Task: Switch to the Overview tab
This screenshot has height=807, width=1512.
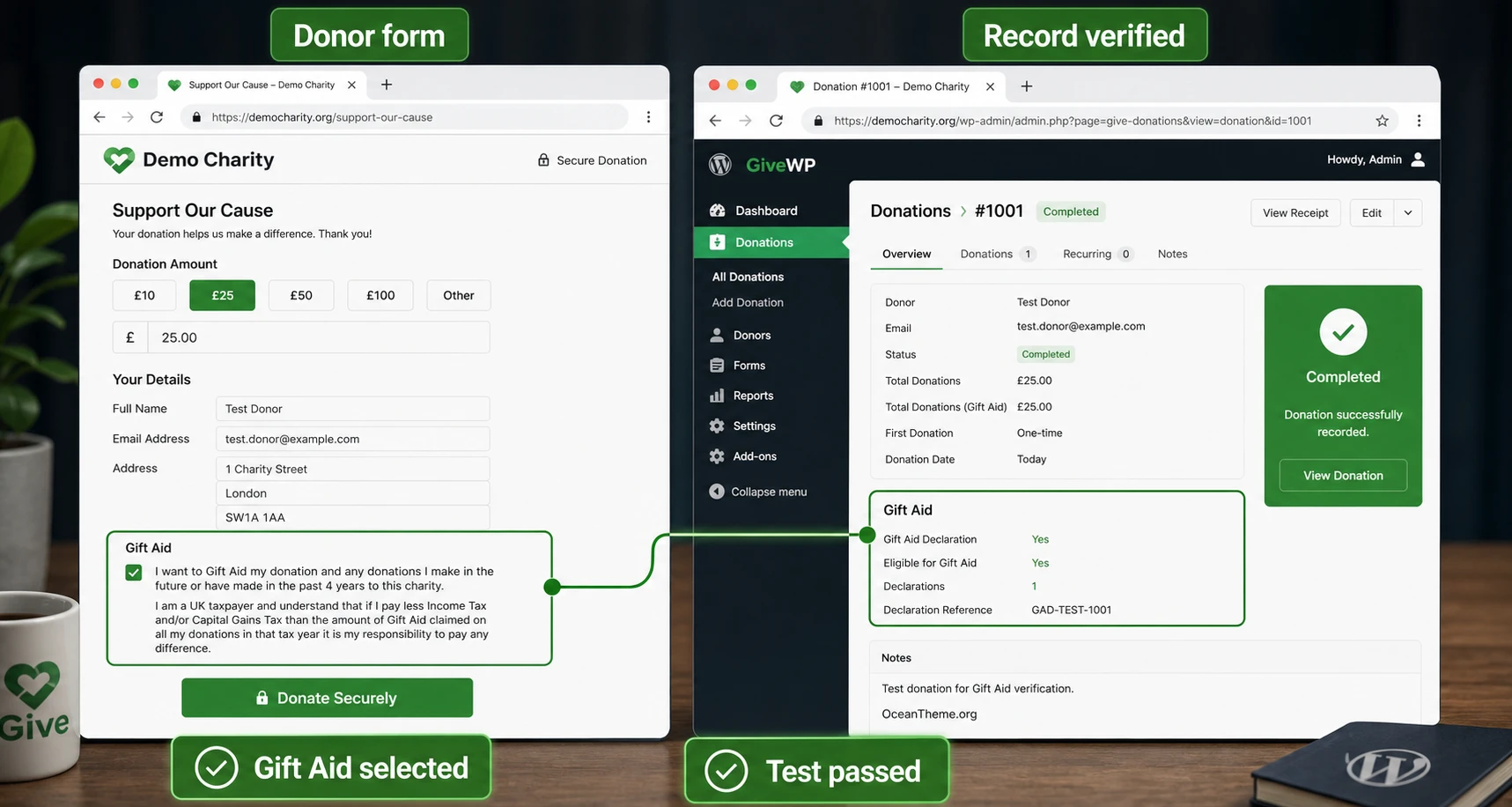Action: click(906, 254)
